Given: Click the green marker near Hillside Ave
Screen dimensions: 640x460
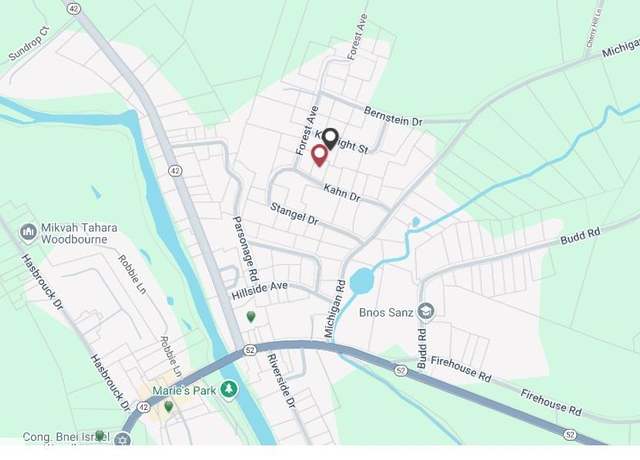Looking at the screenshot, I should 251,316.
